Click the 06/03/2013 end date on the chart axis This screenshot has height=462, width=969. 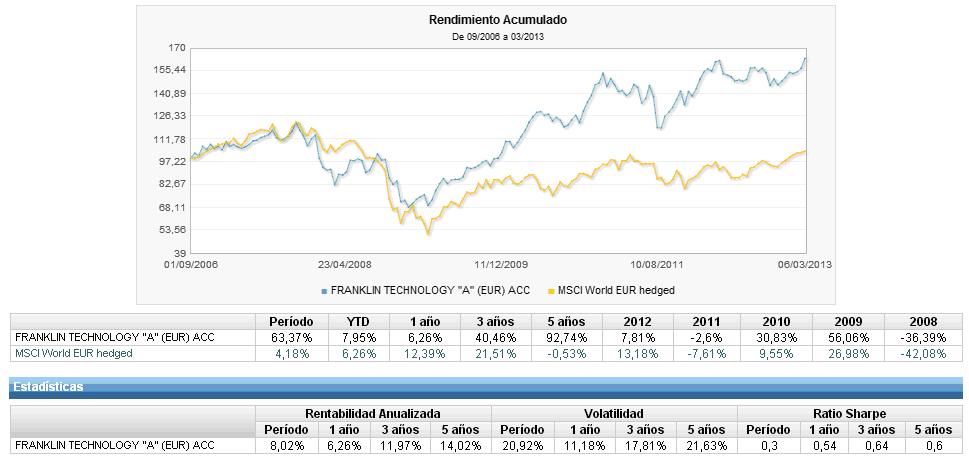click(807, 265)
